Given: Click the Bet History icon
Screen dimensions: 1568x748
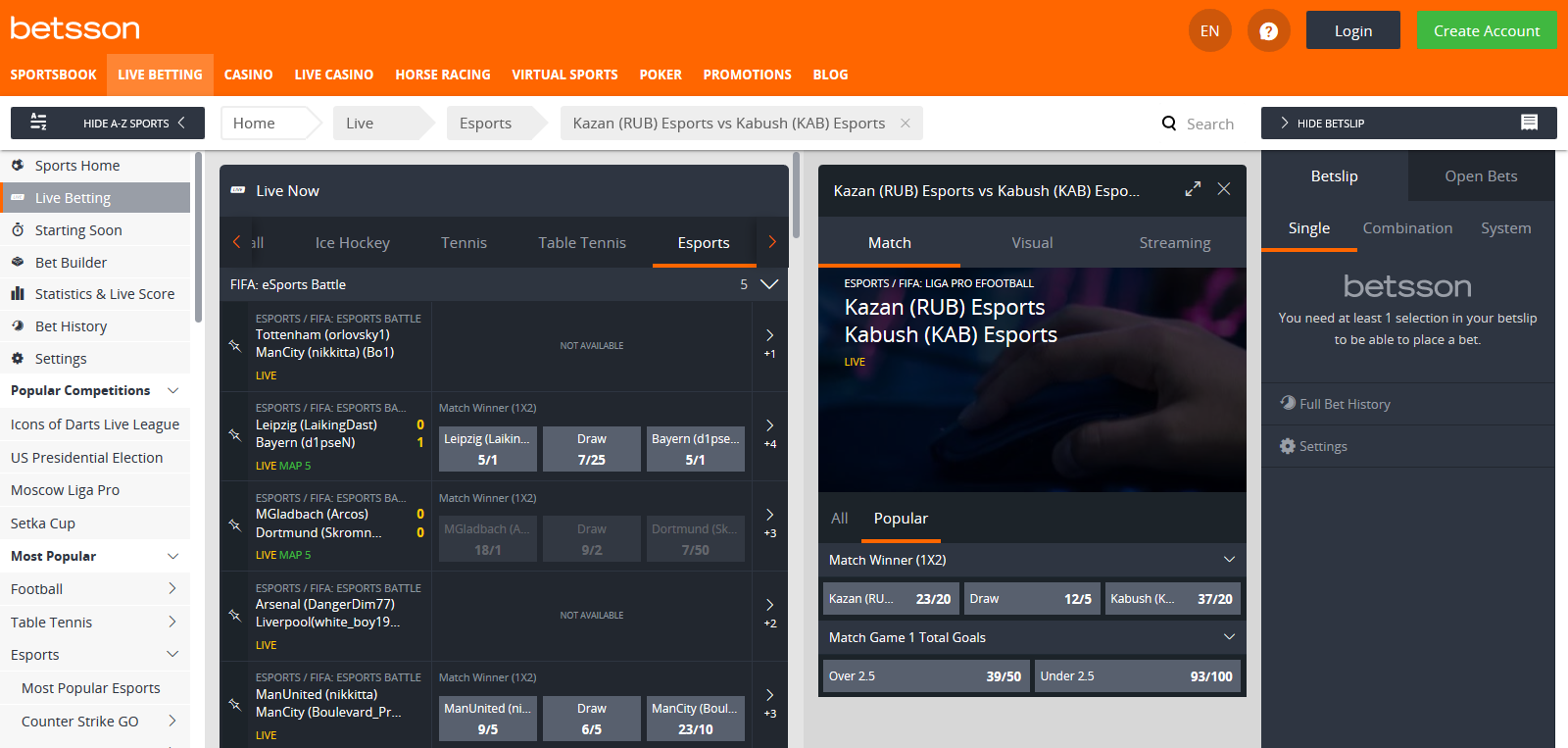Looking at the screenshot, I should tap(18, 325).
